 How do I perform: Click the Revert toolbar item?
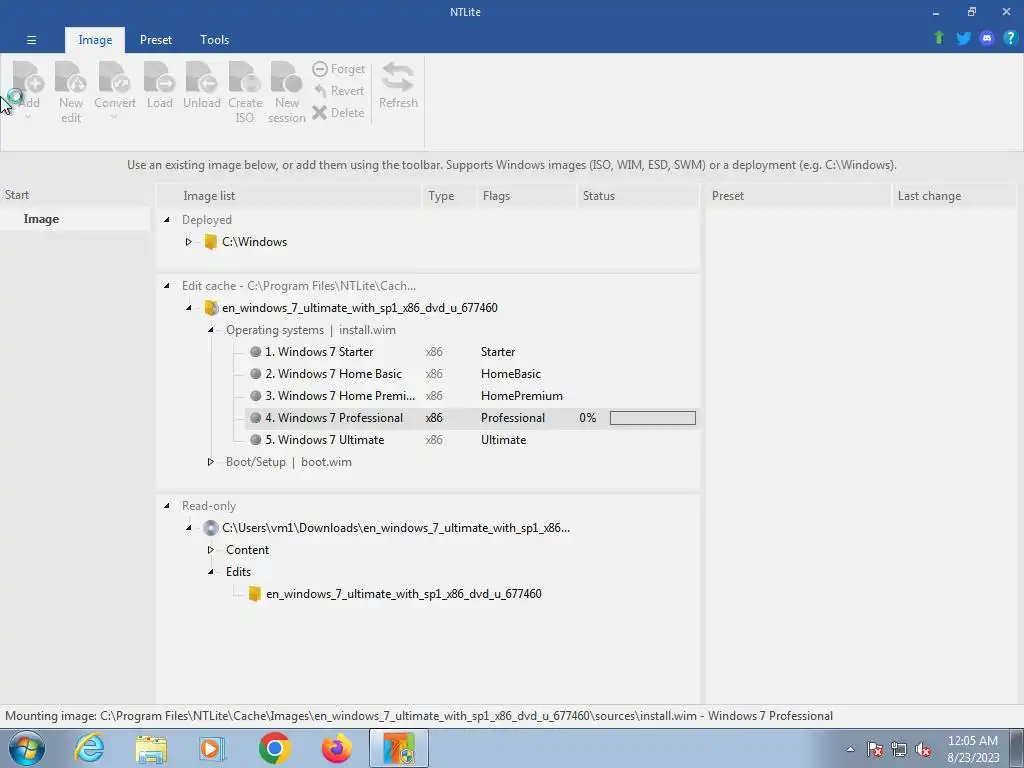(x=339, y=91)
